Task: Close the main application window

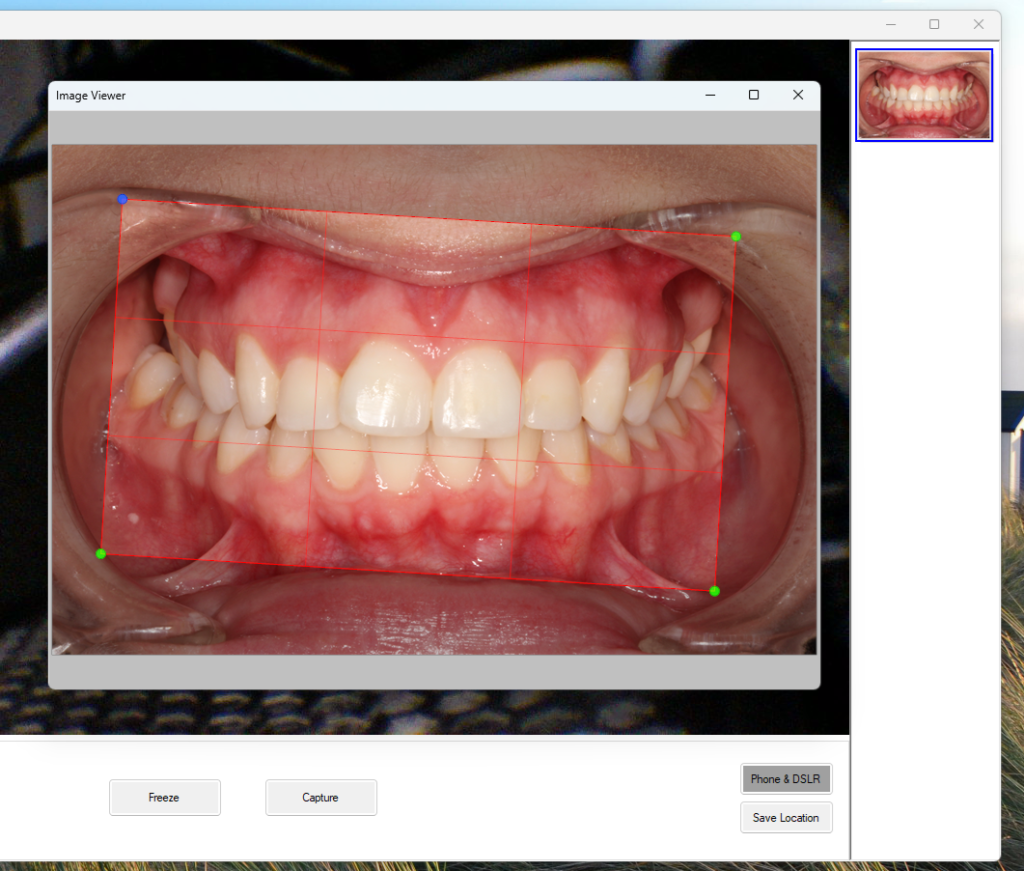Action: point(978,24)
